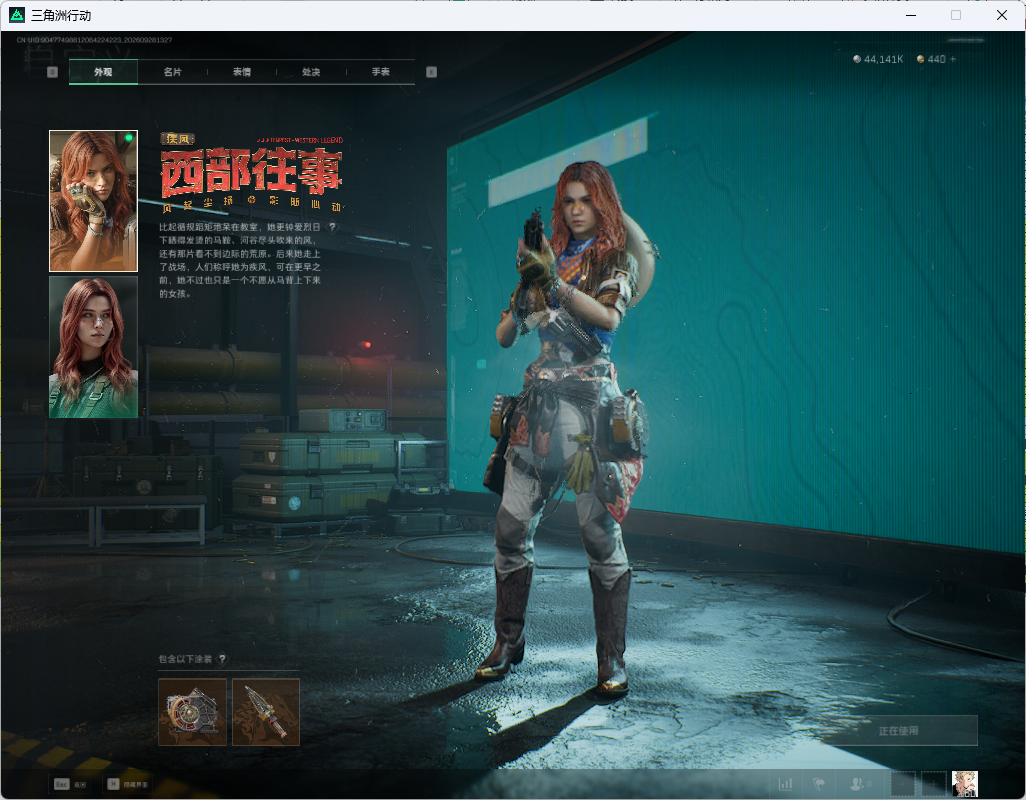Click the E next-tab key icon

click(x=431, y=72)
